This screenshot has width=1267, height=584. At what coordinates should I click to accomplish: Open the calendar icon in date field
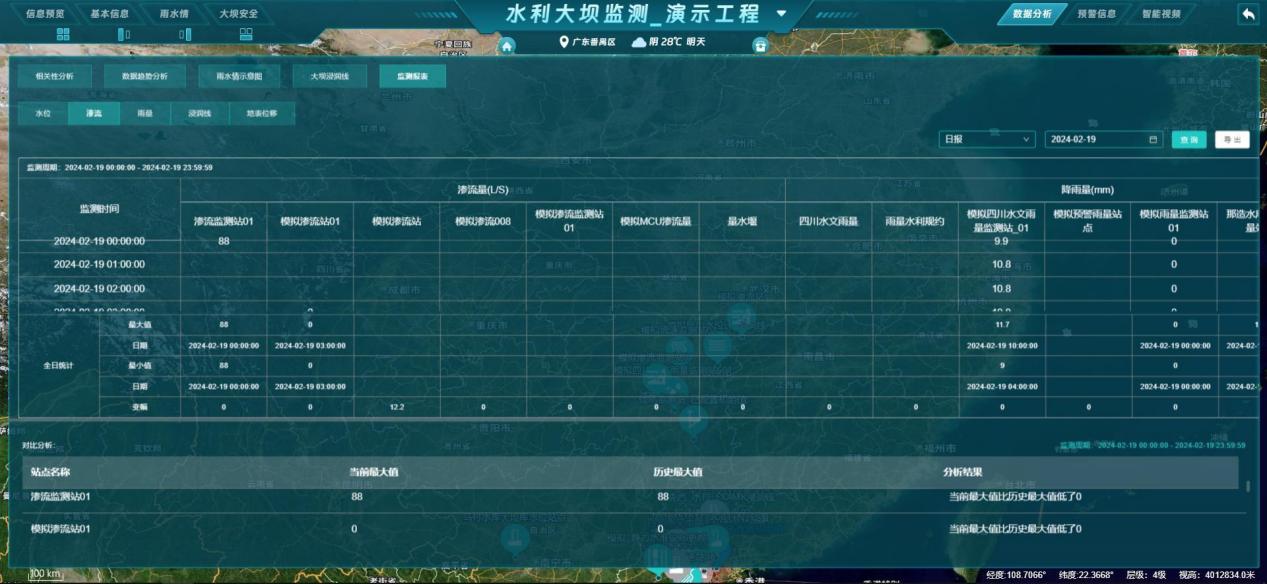[x=1153, y=140]
